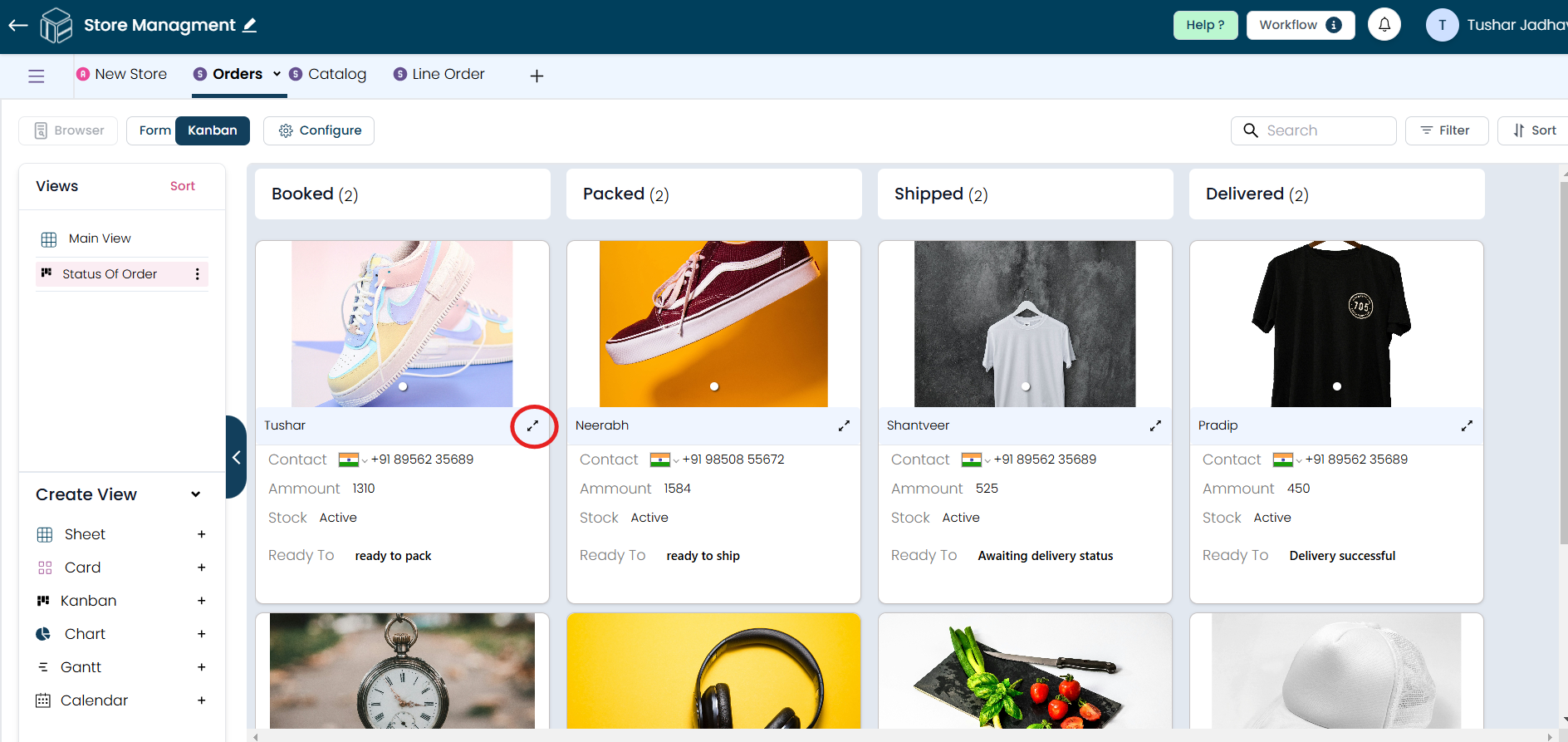Expand Neerabh's order card

844,425
